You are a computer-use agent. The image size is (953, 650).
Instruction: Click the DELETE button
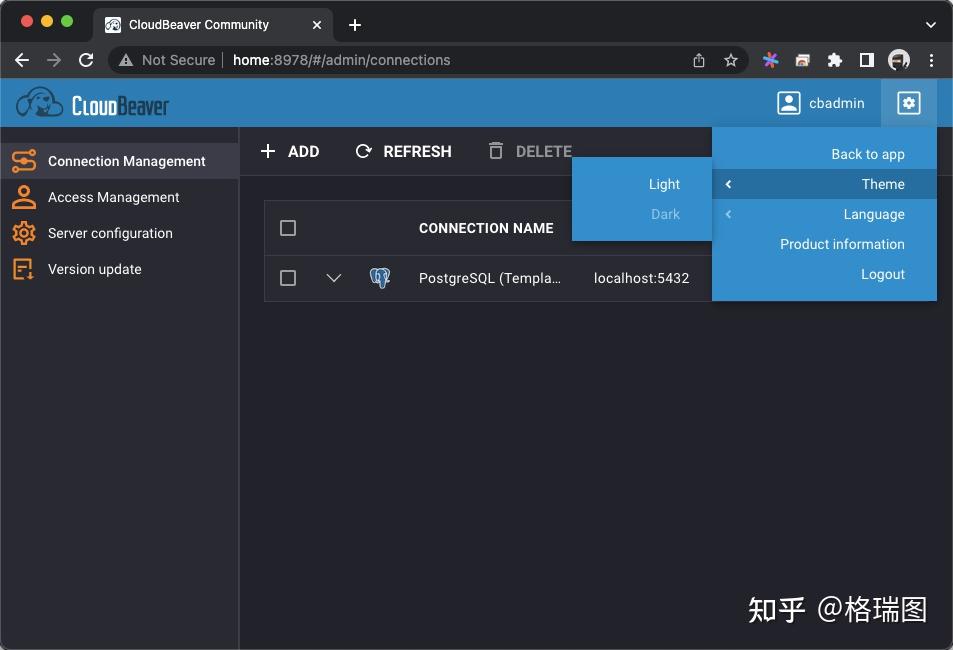coord(530,151)
